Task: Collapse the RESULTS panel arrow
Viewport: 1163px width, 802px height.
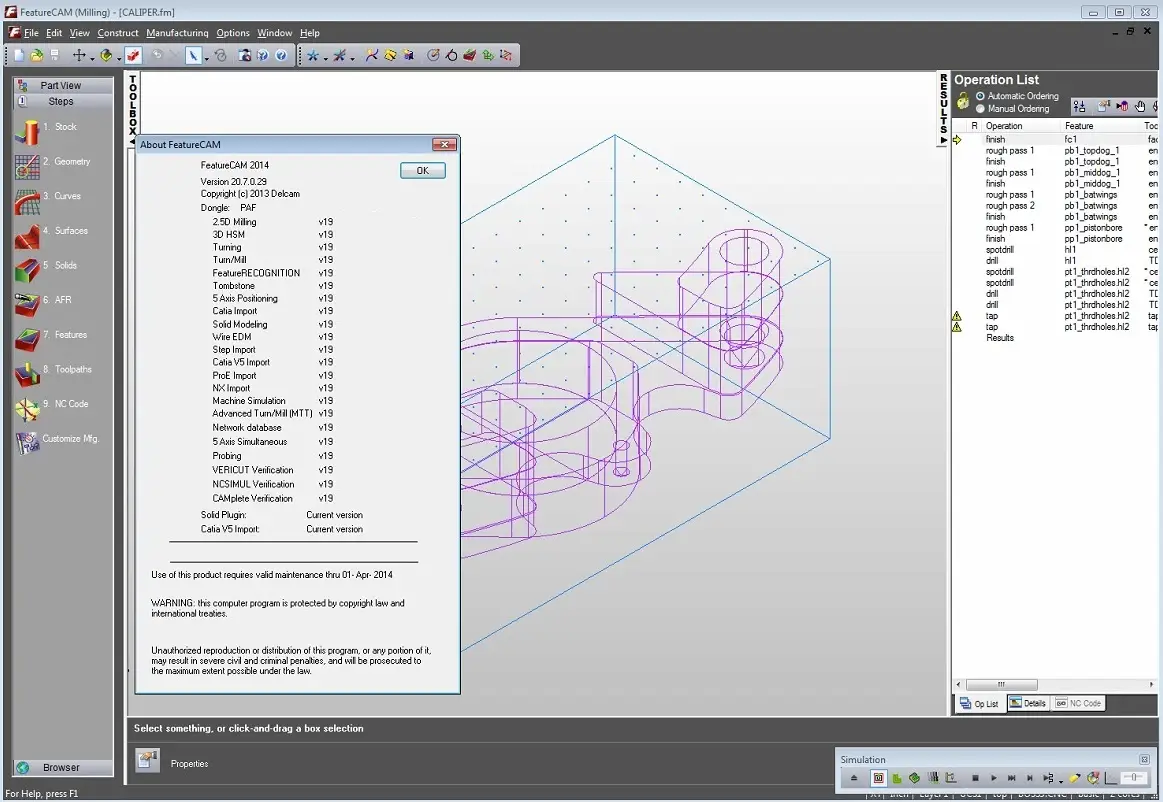Action: tap(943, 140)
